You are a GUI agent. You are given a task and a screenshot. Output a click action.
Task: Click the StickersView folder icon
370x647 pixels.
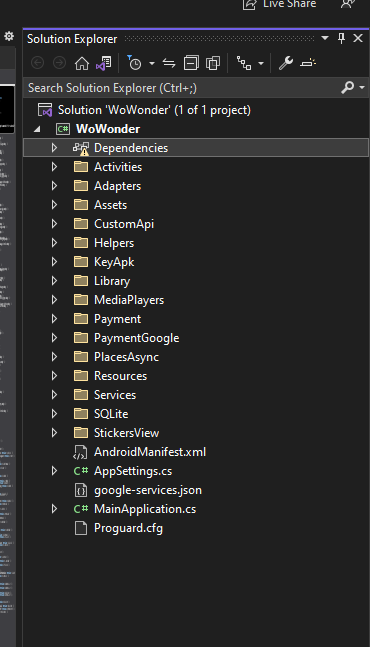pyautogui.click(x=81, y=432)
